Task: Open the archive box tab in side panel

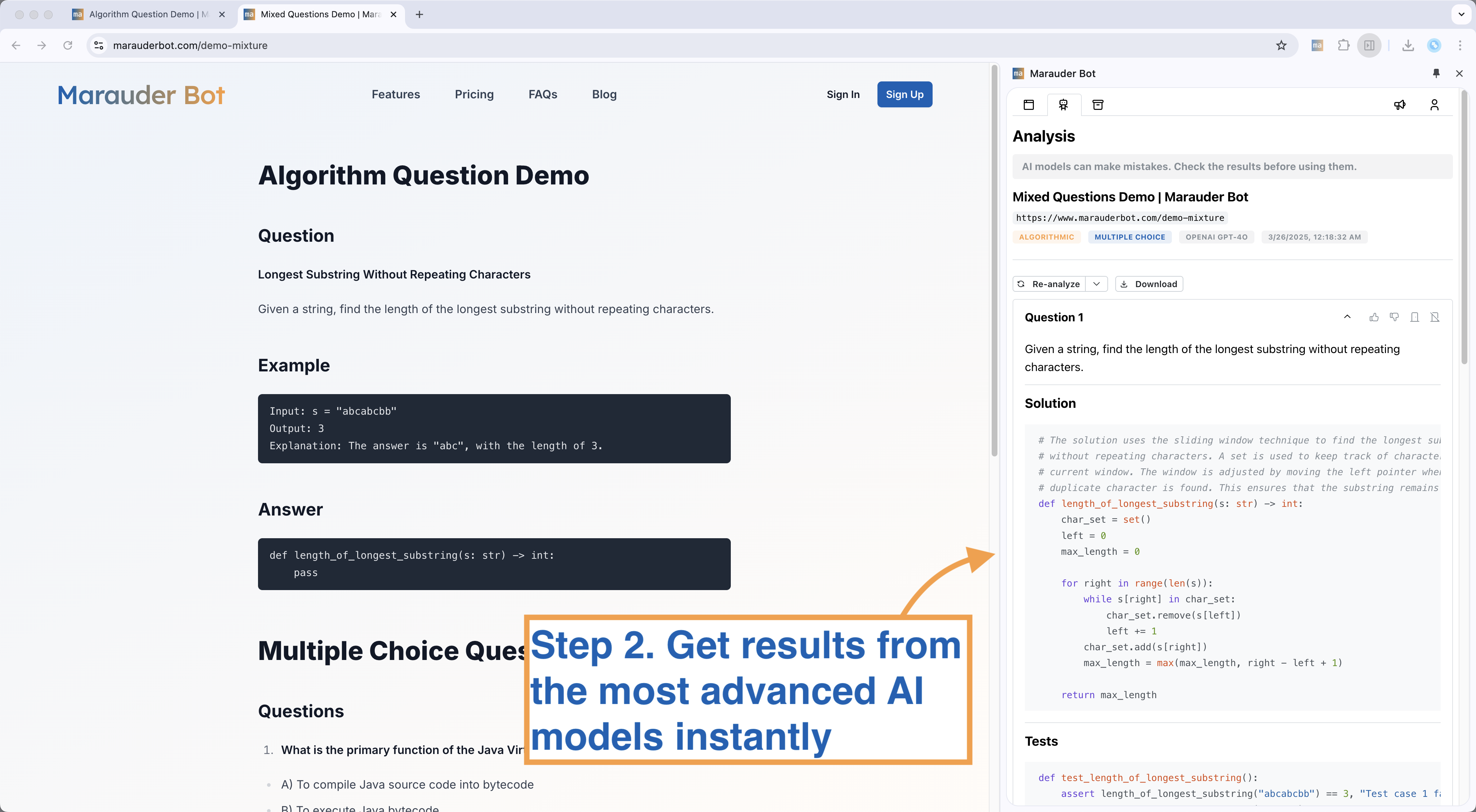Action: (1098, 105)
